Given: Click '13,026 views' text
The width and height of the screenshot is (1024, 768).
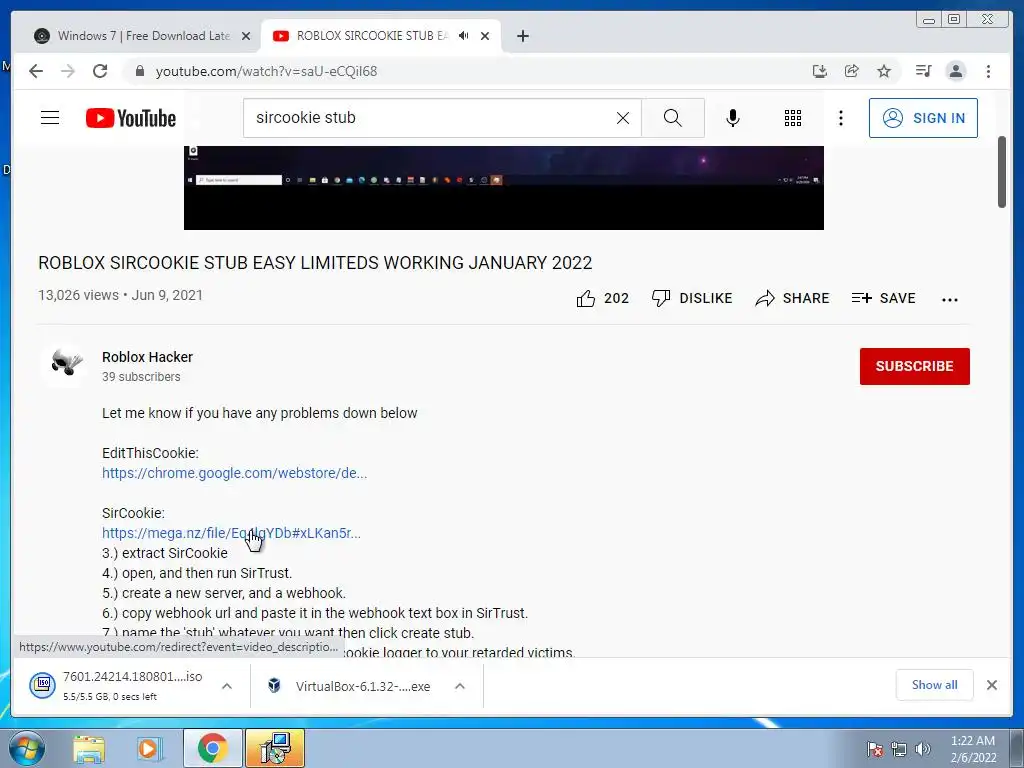Looking at the screenshot, I should tap(78, 295).
